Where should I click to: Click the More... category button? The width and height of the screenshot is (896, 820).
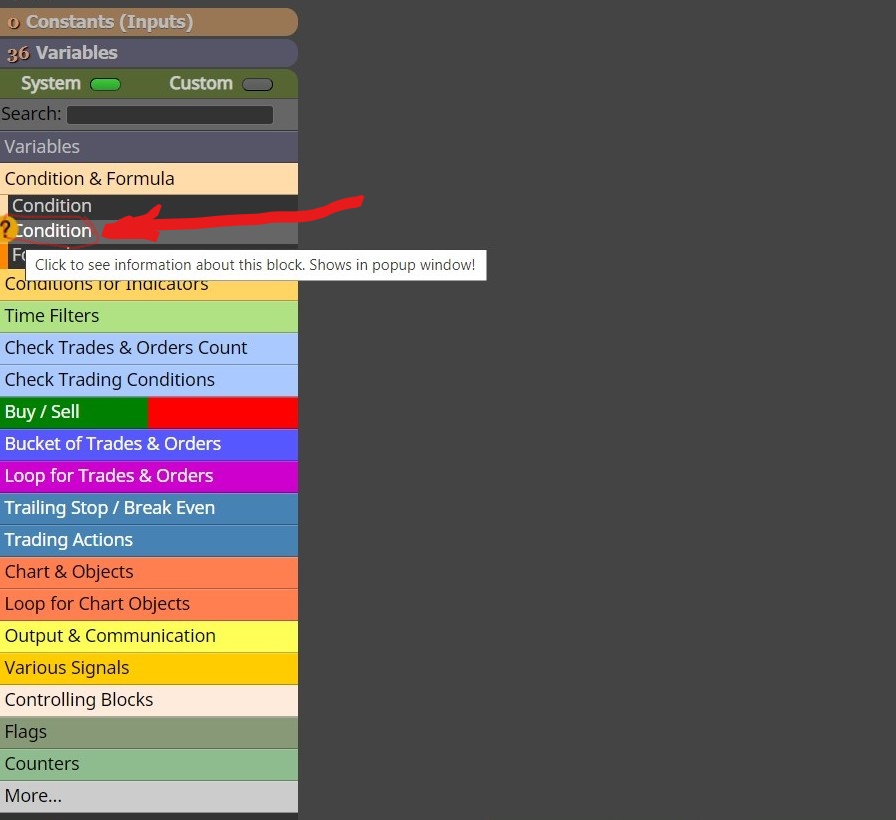(x=149, y=796)
